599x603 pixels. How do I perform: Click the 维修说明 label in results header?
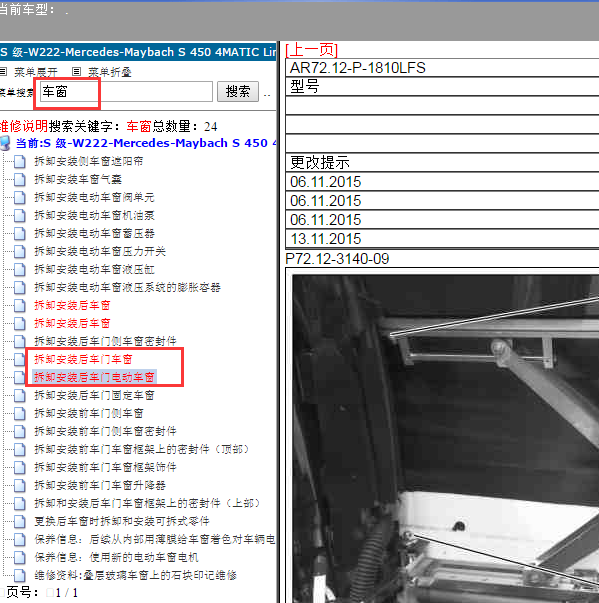point(24,126)
